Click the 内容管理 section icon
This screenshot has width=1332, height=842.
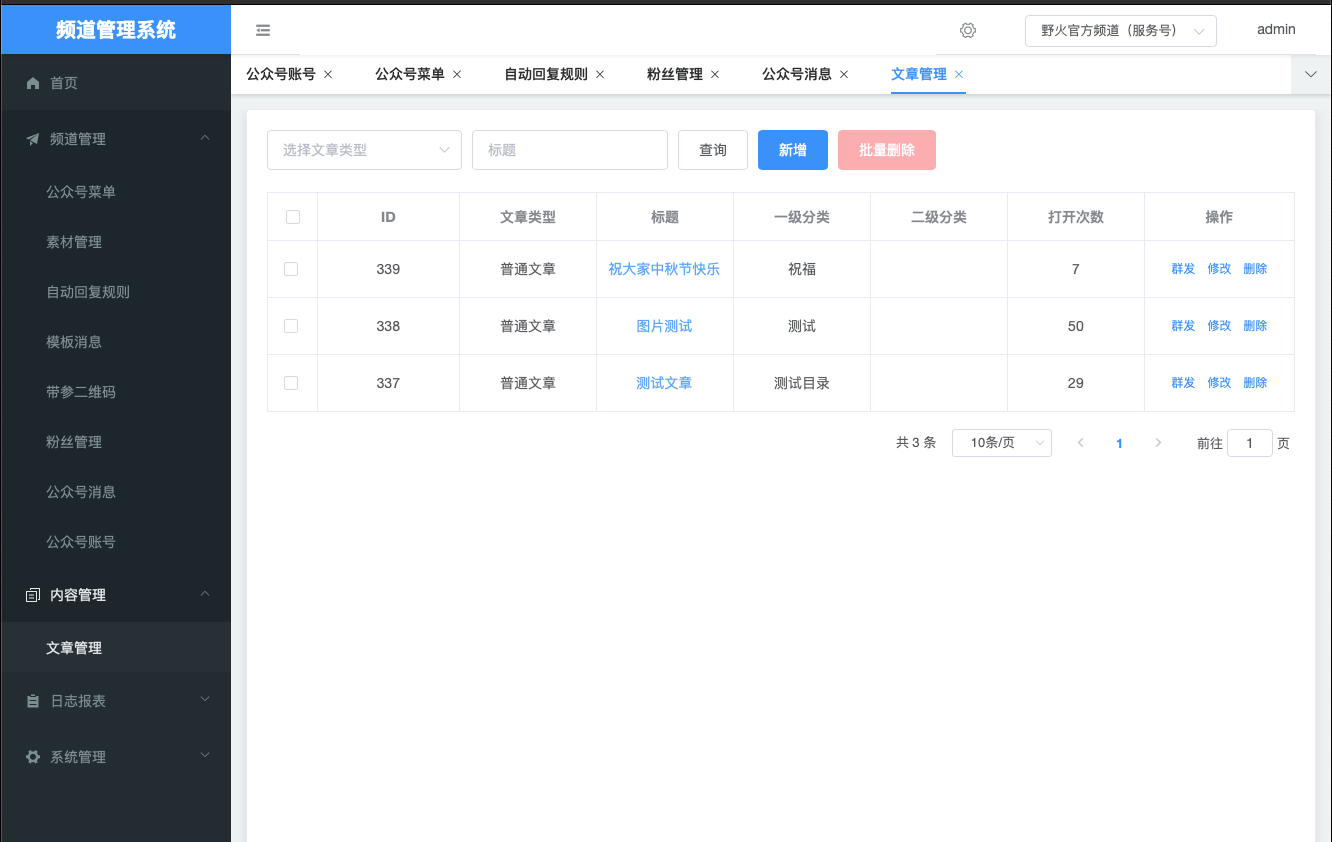[x=33, y=595]
